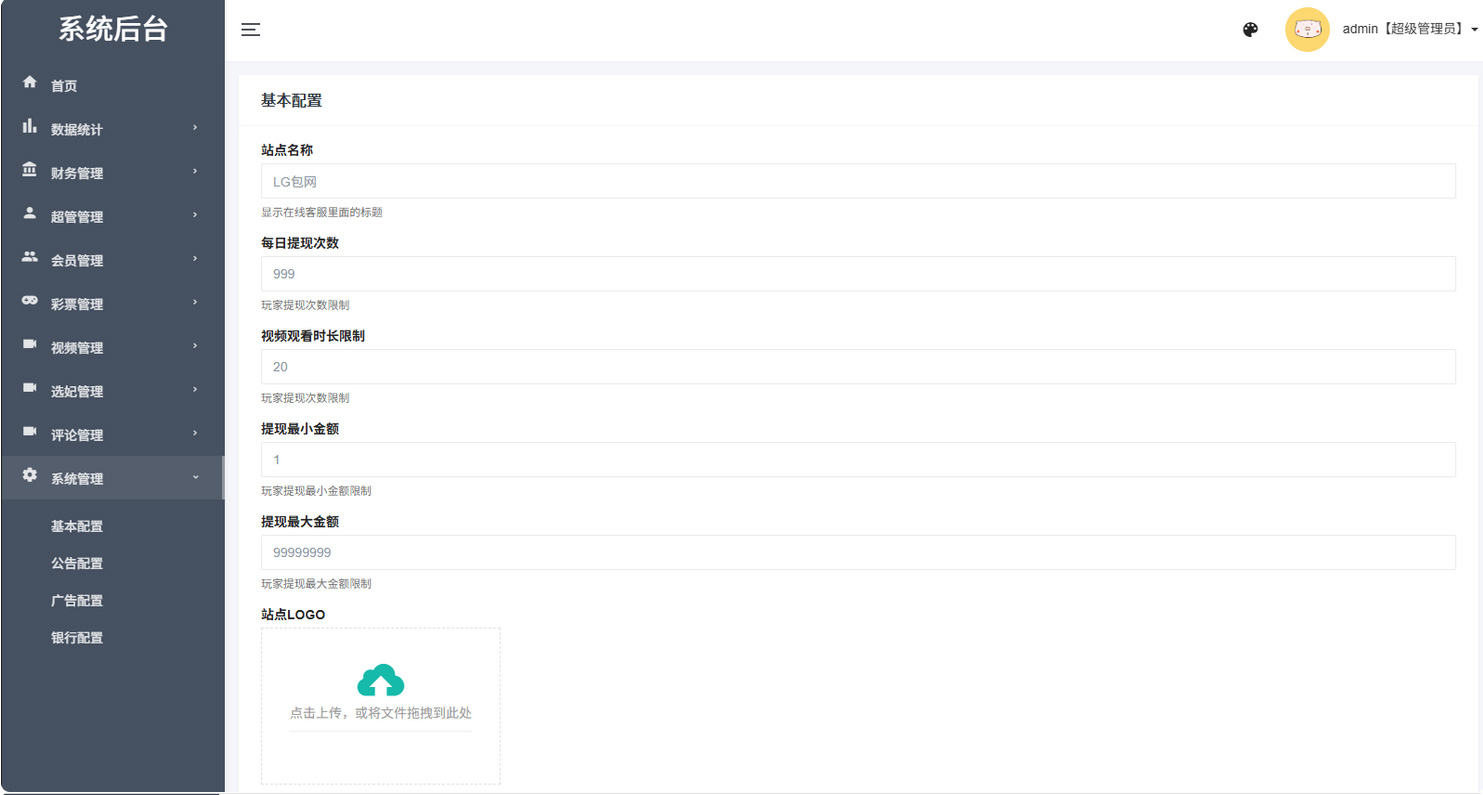Select 银行配置 in the sidebar
The image size is (1483, 795).
tap(77, 638)
